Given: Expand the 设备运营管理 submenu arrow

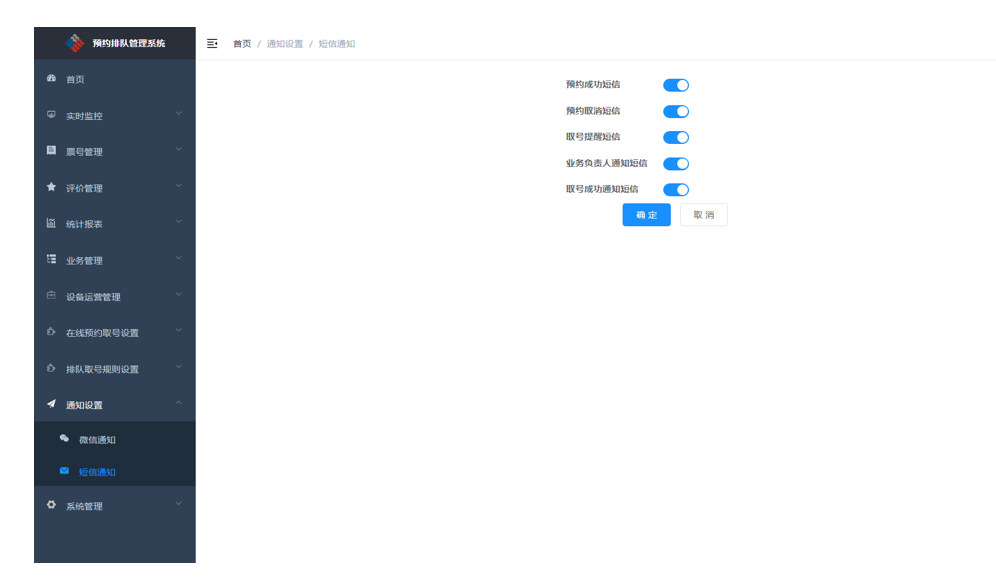Looking at the screenshot, I should click(x=179, y=295).
